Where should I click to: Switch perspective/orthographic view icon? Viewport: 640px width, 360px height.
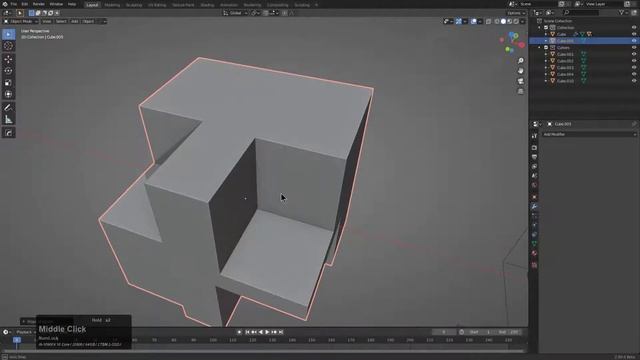tap(520, 91)
